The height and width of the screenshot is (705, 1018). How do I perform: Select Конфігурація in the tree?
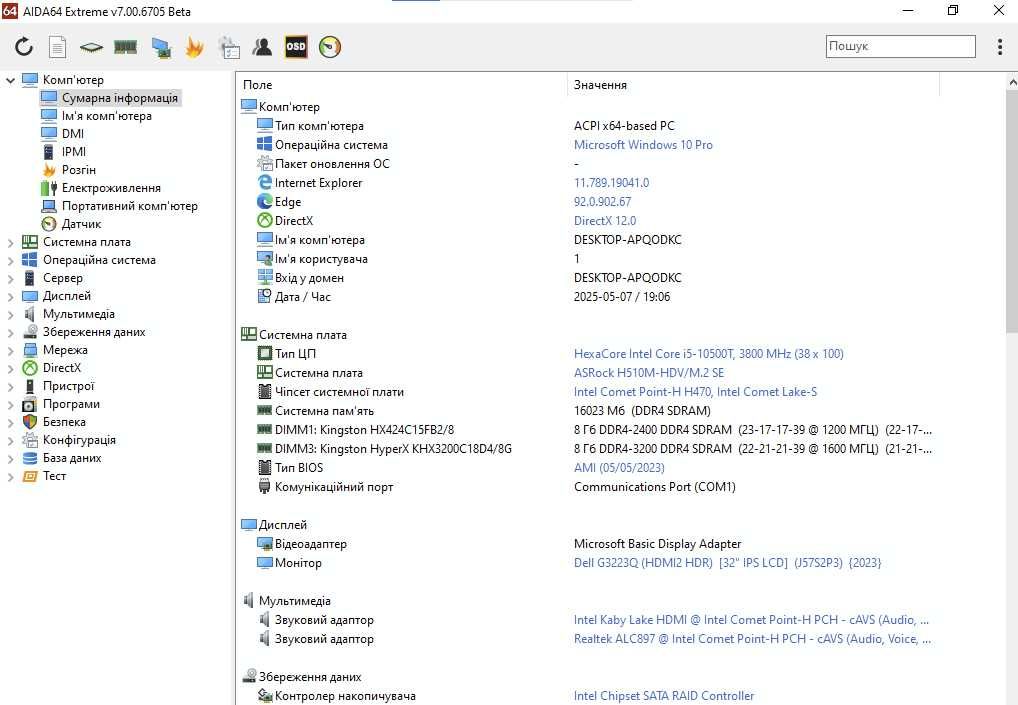click(79, 440)
